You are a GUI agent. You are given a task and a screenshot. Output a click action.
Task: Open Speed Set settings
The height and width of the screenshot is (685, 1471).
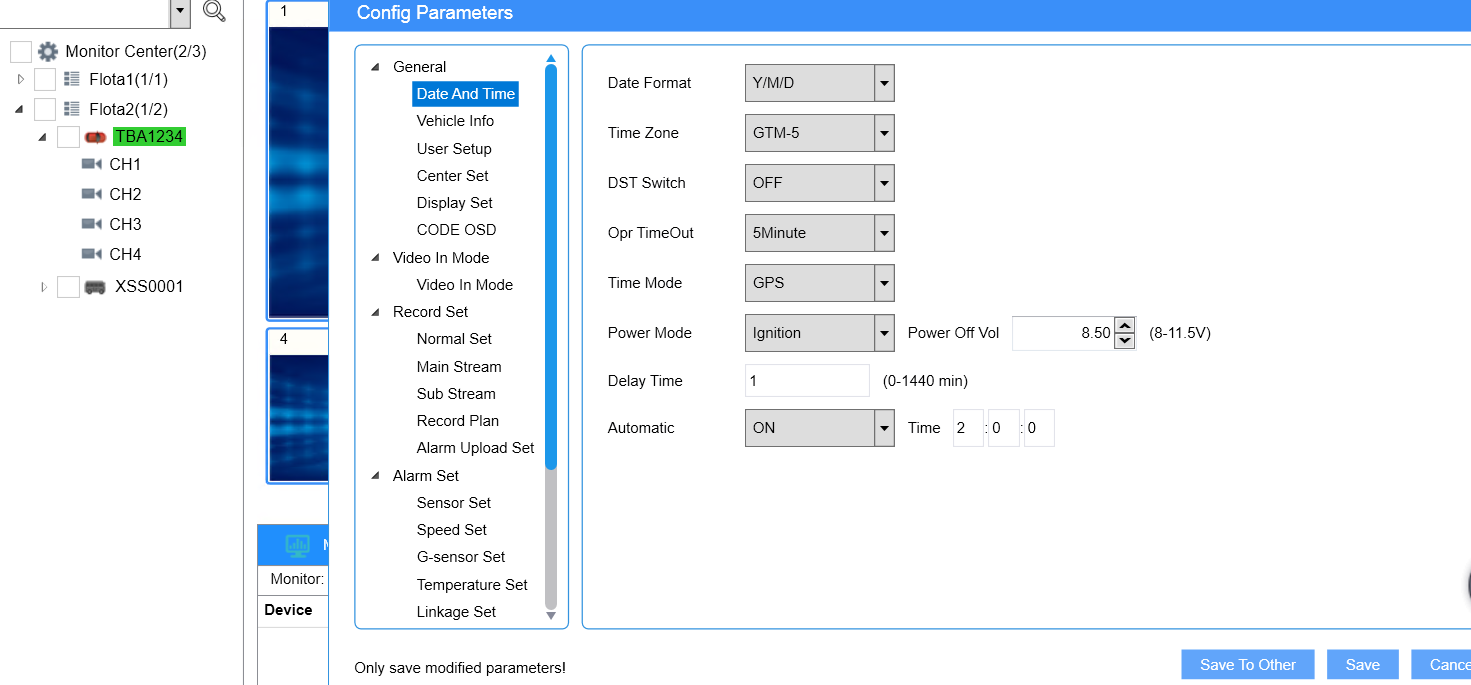click(x=452, y=530)
